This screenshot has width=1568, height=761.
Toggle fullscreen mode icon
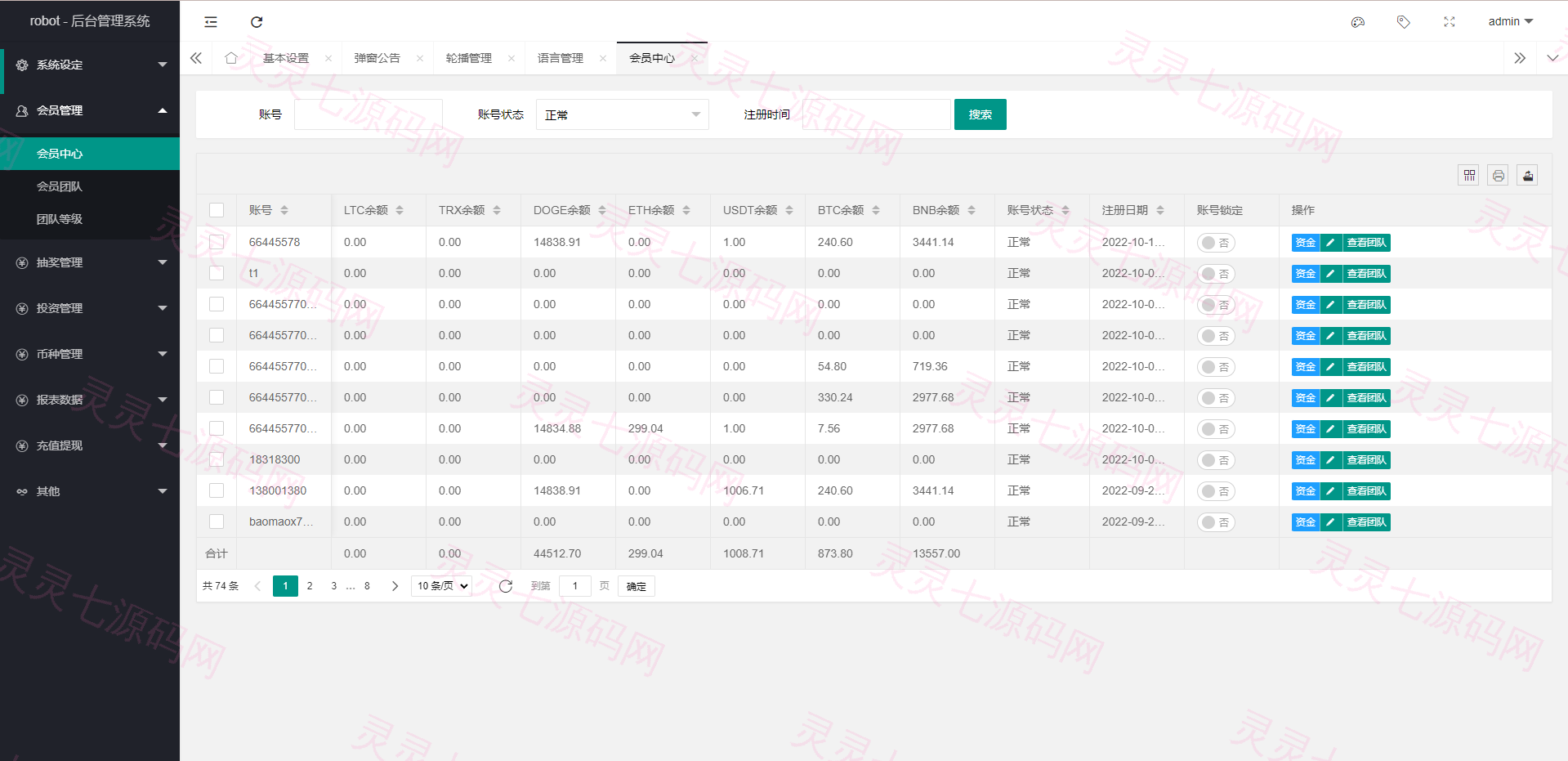coord(1450,22)
